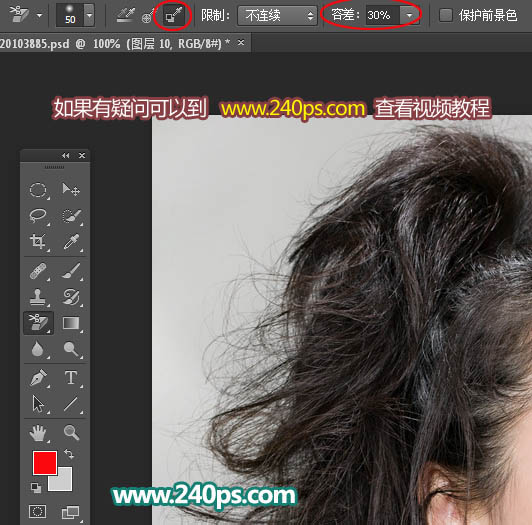532x525 pixels.
Task: Open the 容差 slider dropdown arrow
Action: pyautogui.click(x=409, y=16)
